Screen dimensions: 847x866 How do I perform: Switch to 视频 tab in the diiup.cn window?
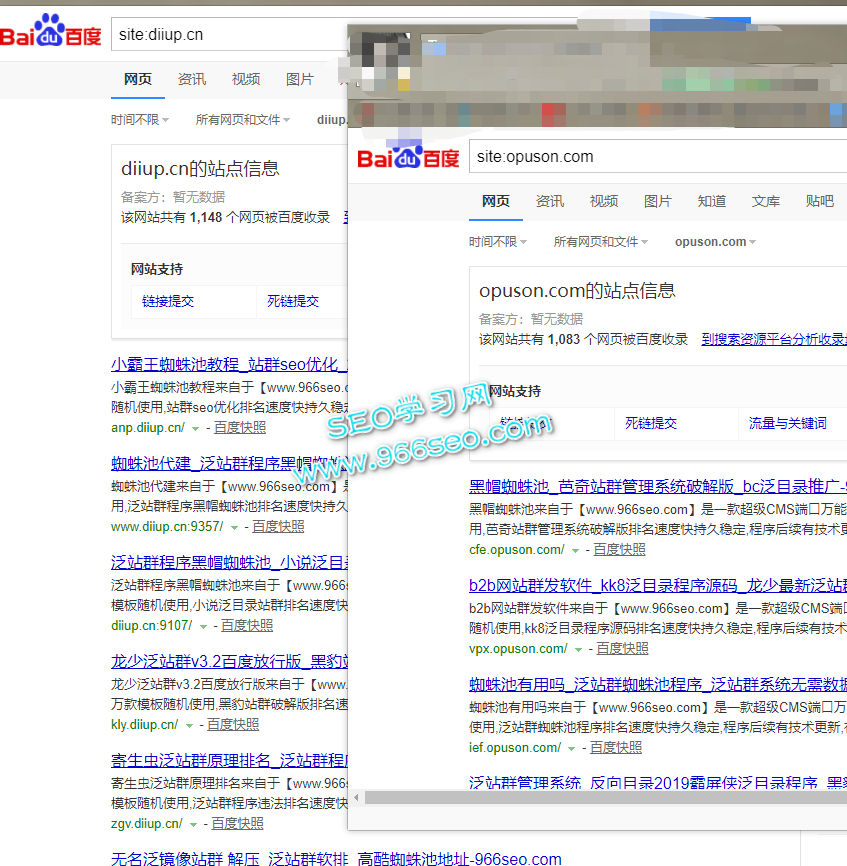pyautogui.click(x=246, y=79)
